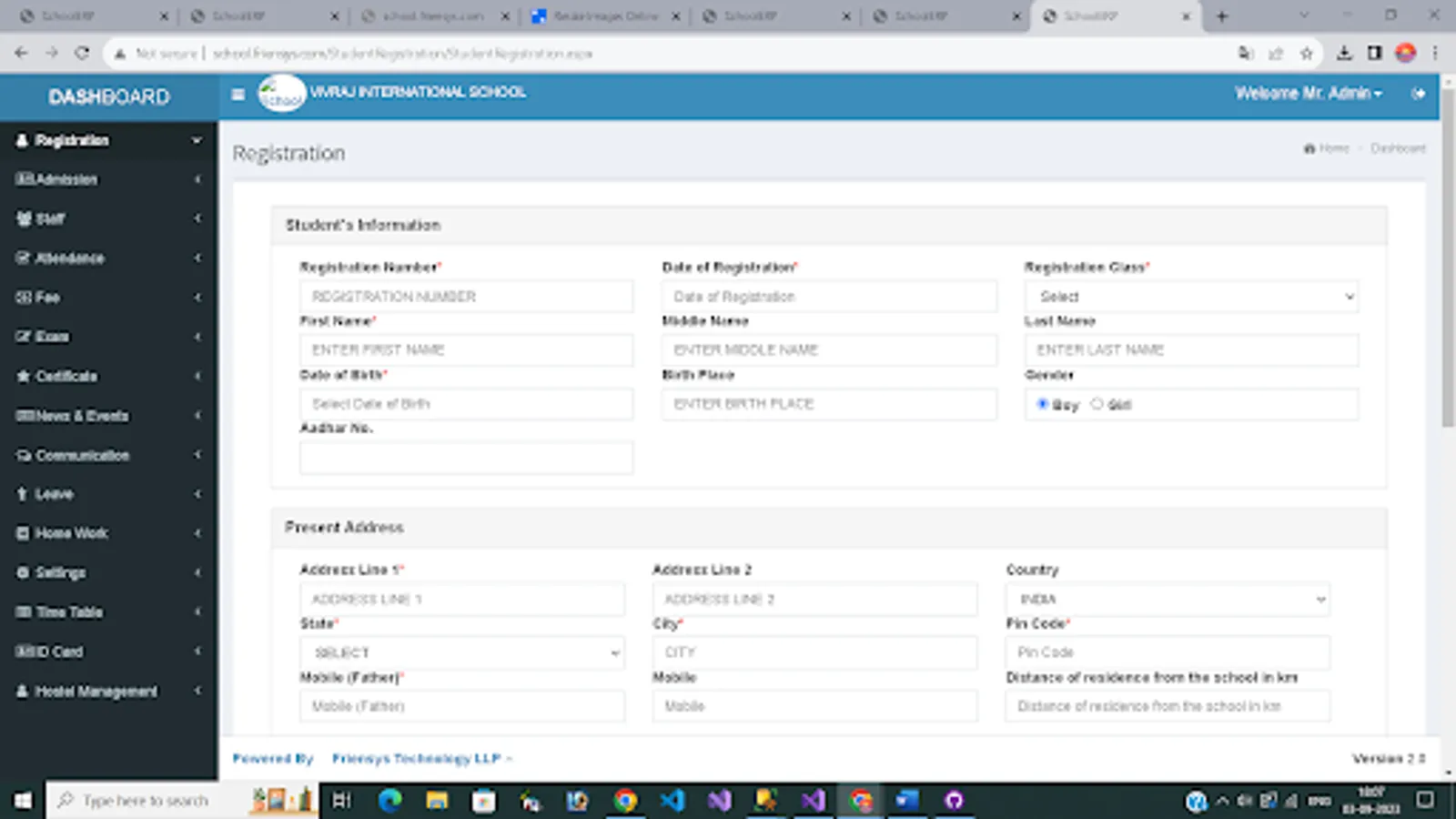Click the Friensys Technology LLP link

[417, 758]
